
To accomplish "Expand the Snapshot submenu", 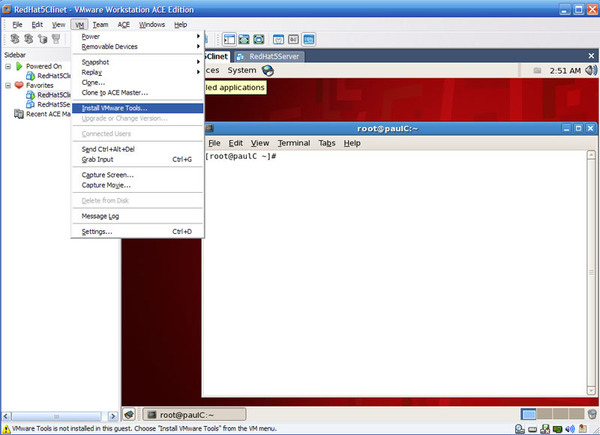I will [x=137, y=62].
